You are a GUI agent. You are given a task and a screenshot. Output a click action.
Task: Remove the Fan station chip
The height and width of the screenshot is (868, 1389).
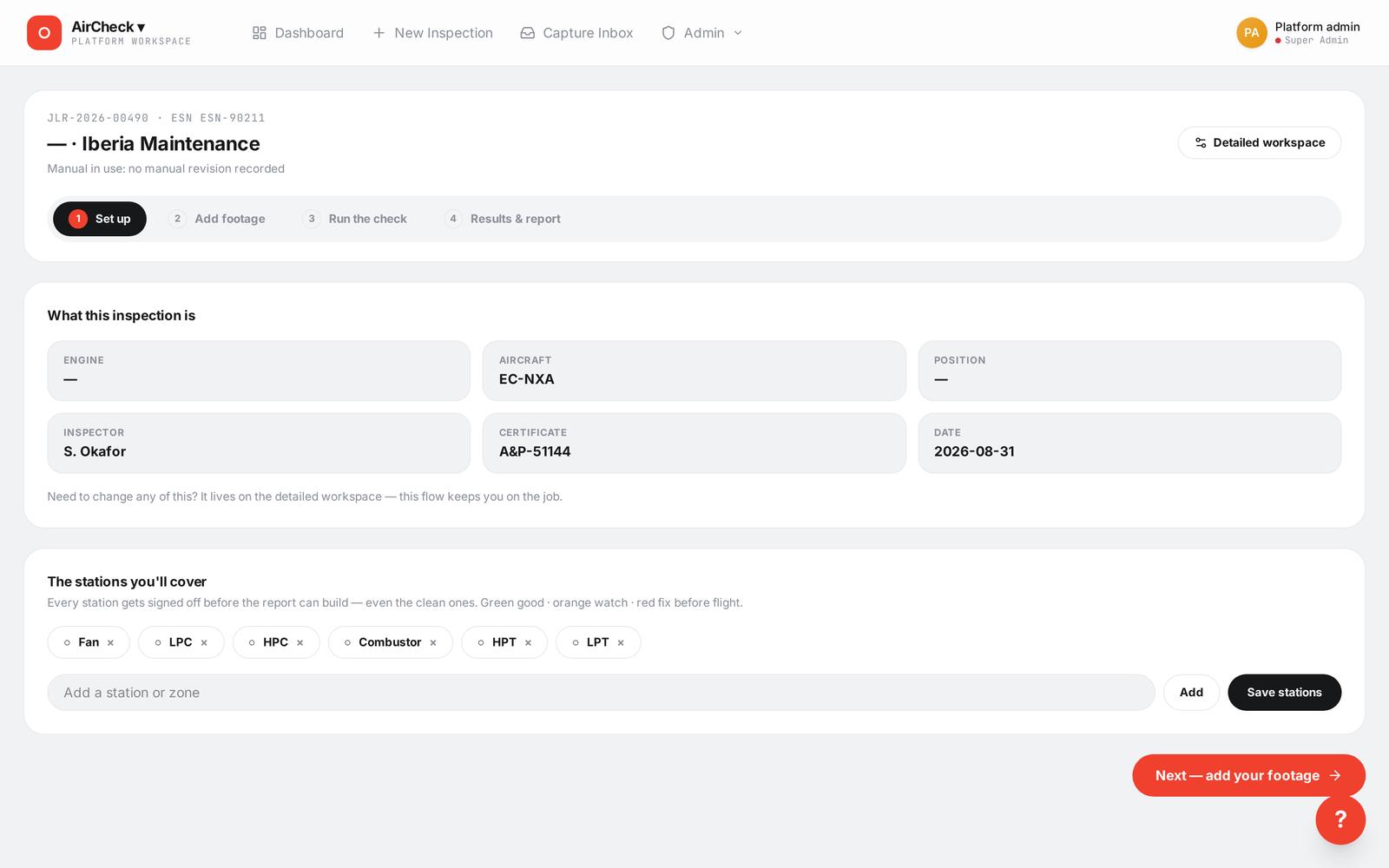[110, 643]
